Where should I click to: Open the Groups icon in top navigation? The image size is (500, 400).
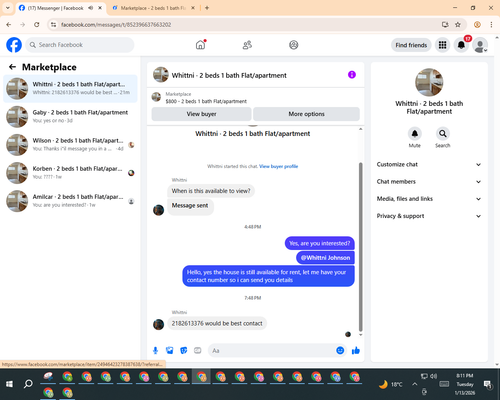point(294,45)
